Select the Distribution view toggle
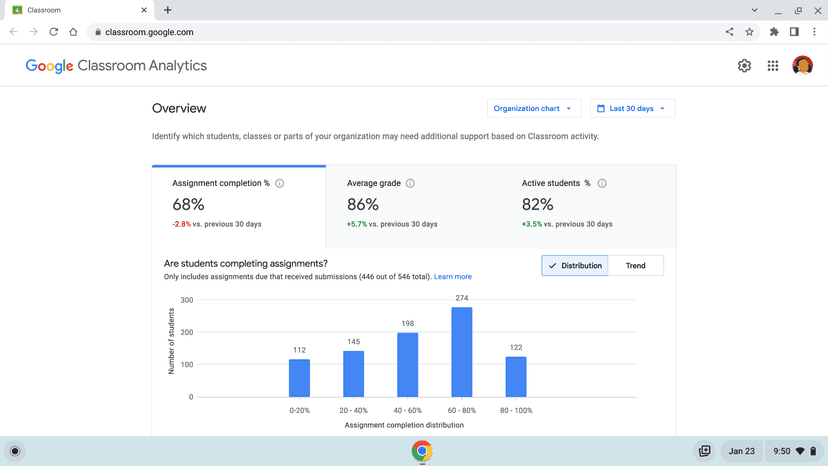Image resolution: width=828 pixels, height=466 pixels. tap(575, 266)
